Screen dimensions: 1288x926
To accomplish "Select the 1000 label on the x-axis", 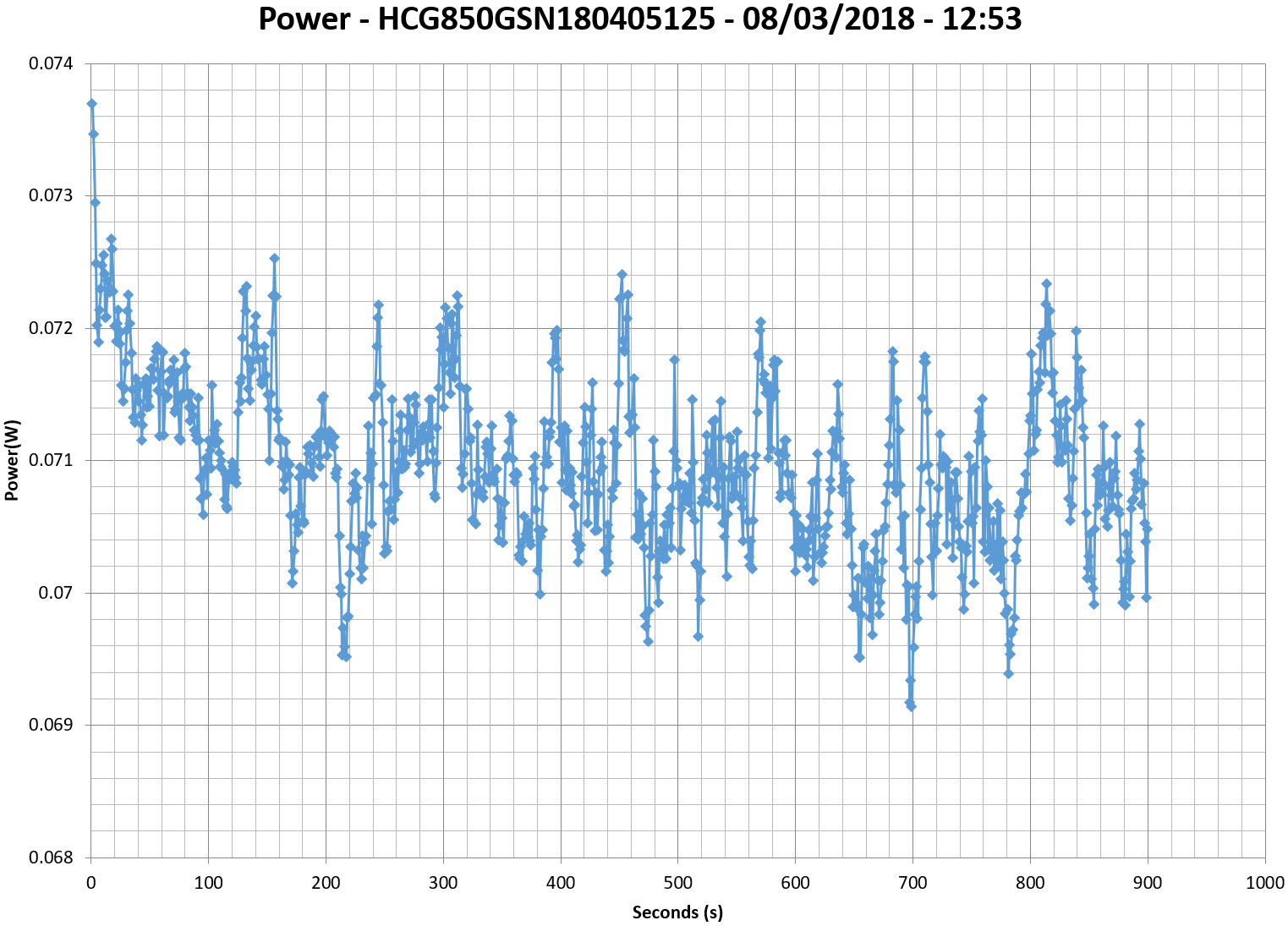I will point(1265,883).
